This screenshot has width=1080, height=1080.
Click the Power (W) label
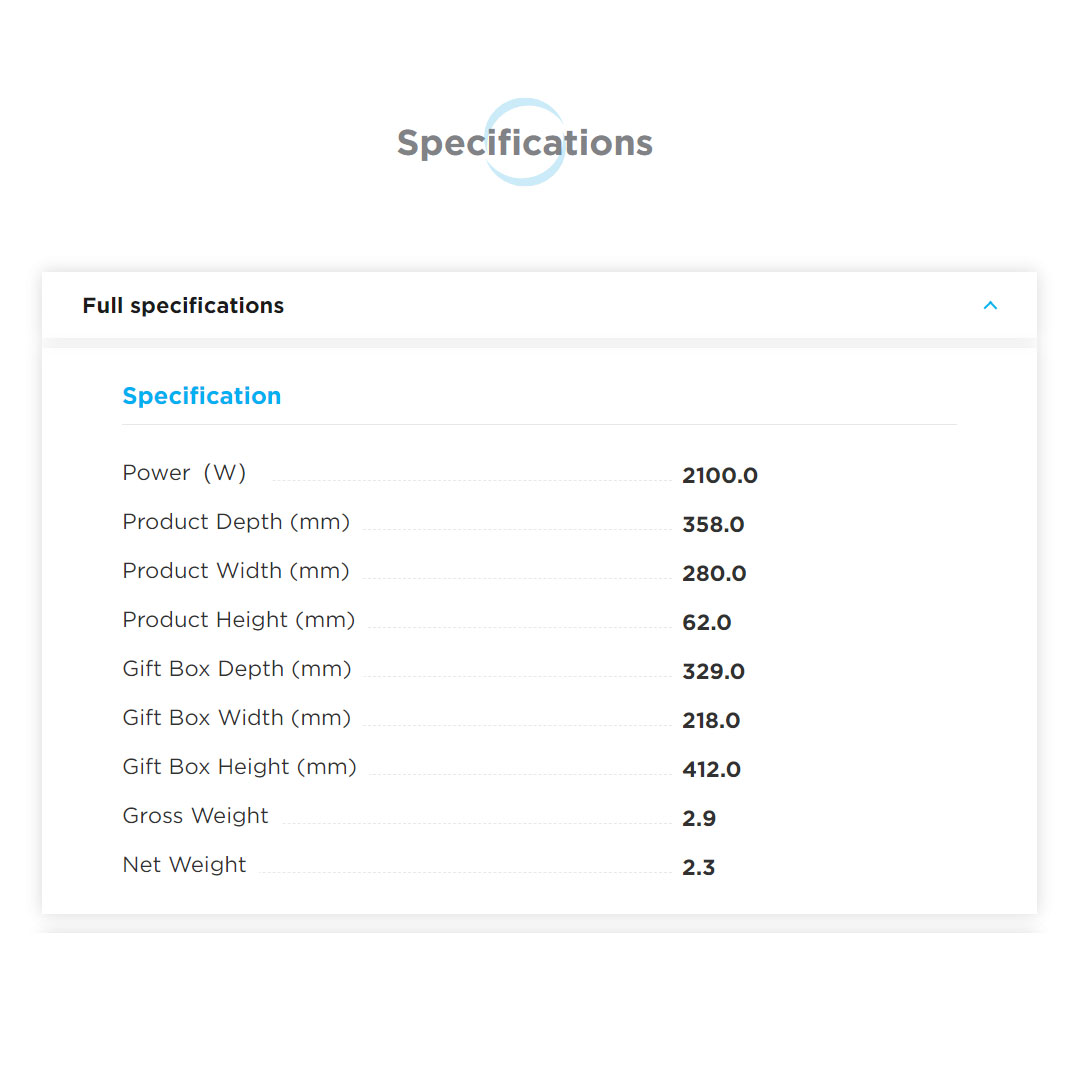184,473
